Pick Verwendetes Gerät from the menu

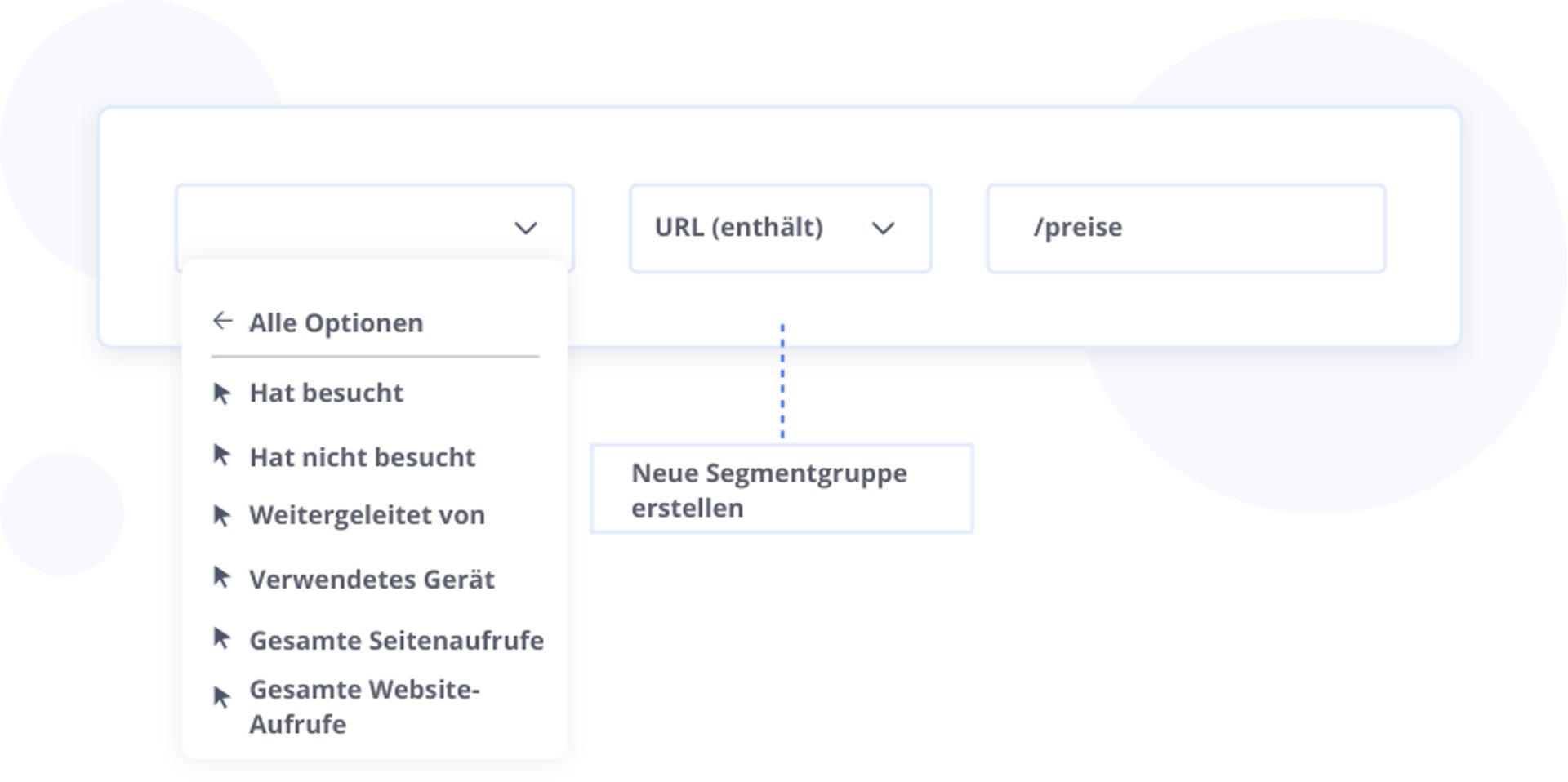click(x=372, y=580)
